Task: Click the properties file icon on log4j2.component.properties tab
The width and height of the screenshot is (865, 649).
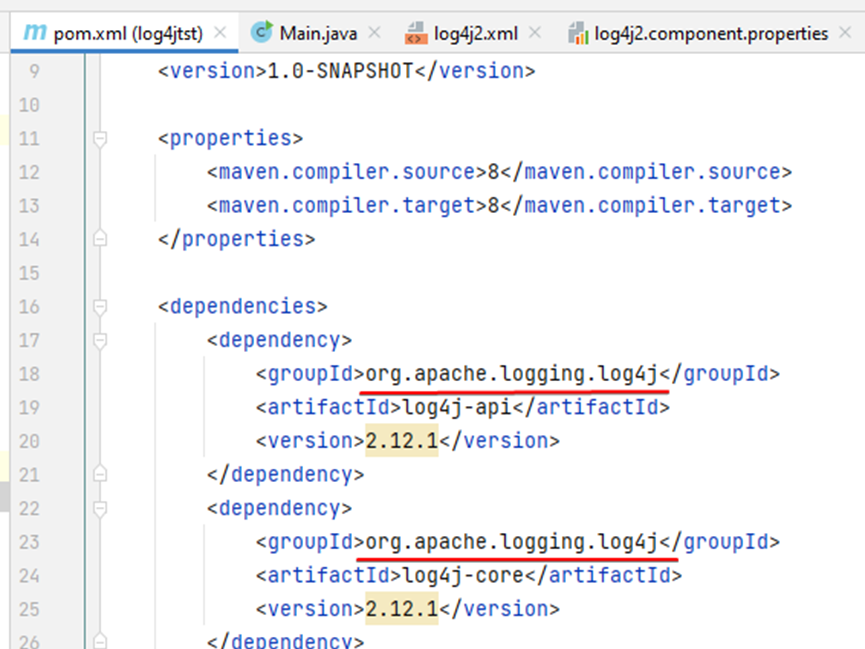Action: pyautogui.click(x=578, y=33)
